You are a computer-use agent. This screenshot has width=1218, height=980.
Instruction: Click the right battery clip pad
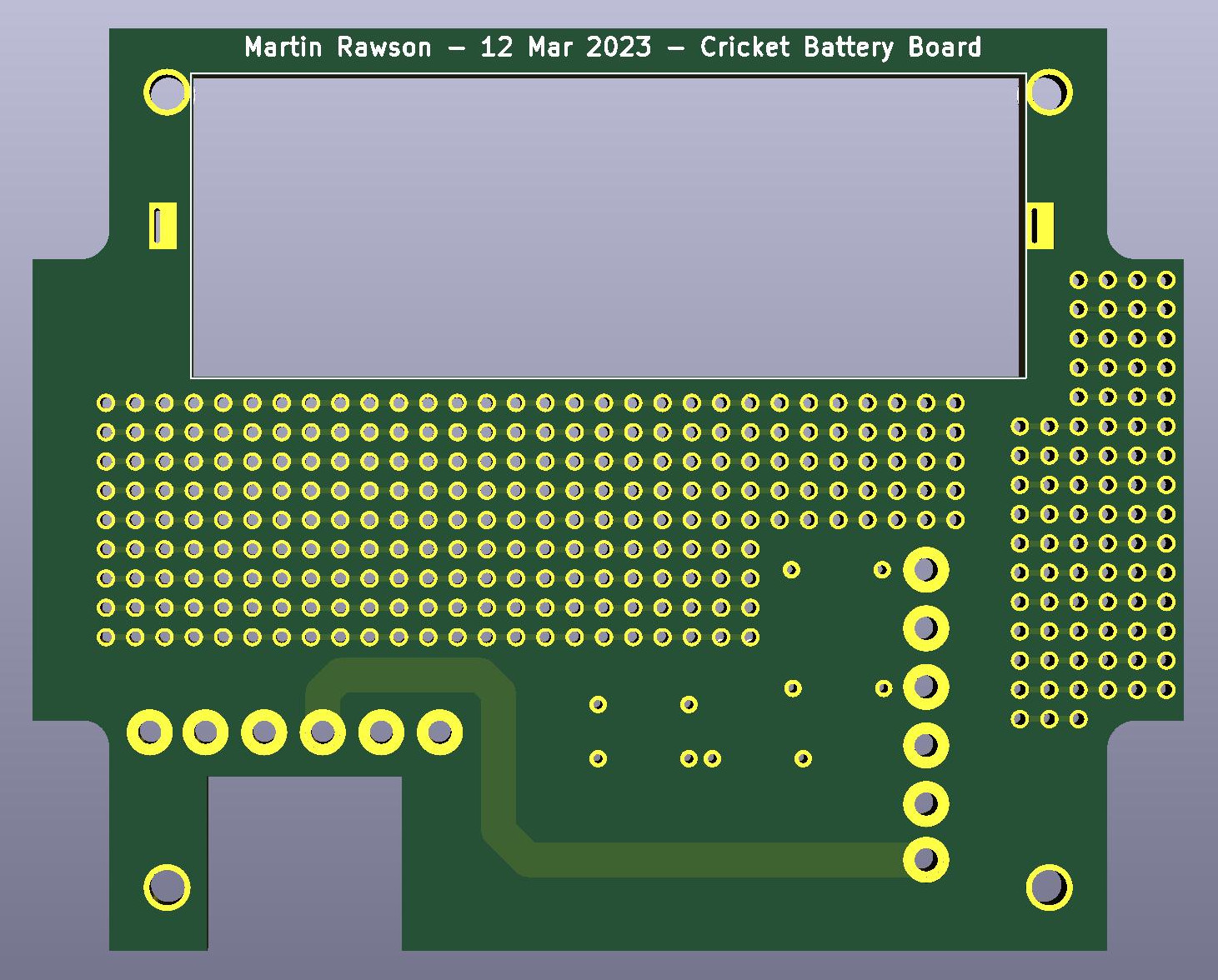tap(1040, 225)
